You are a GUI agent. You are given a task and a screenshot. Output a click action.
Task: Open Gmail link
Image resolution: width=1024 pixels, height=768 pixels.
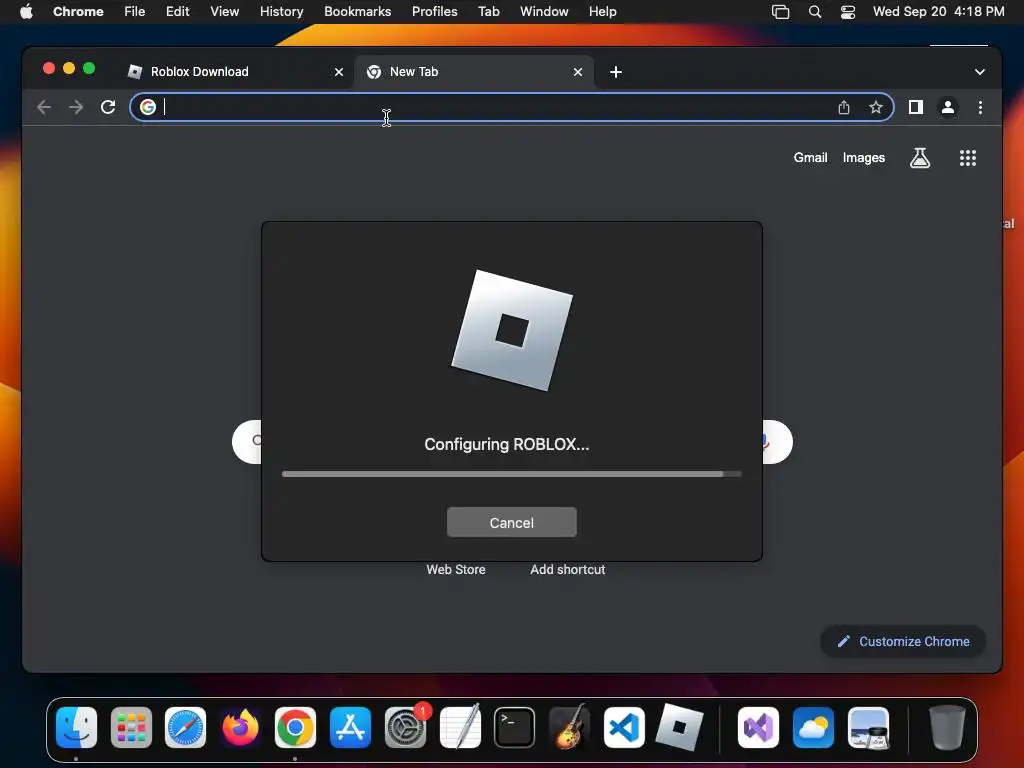coord(810,157)
